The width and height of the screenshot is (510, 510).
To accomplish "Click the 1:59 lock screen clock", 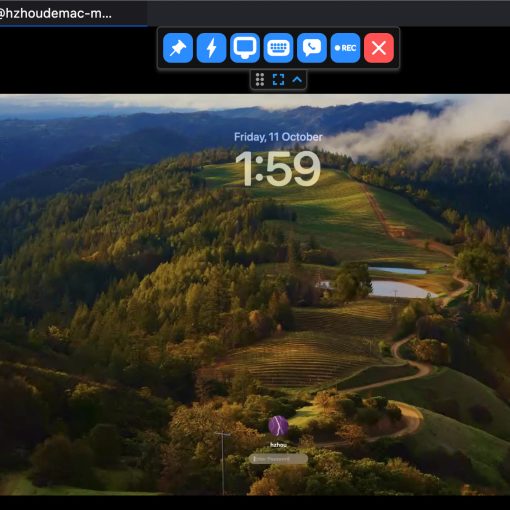I will (x=278, y=169).
